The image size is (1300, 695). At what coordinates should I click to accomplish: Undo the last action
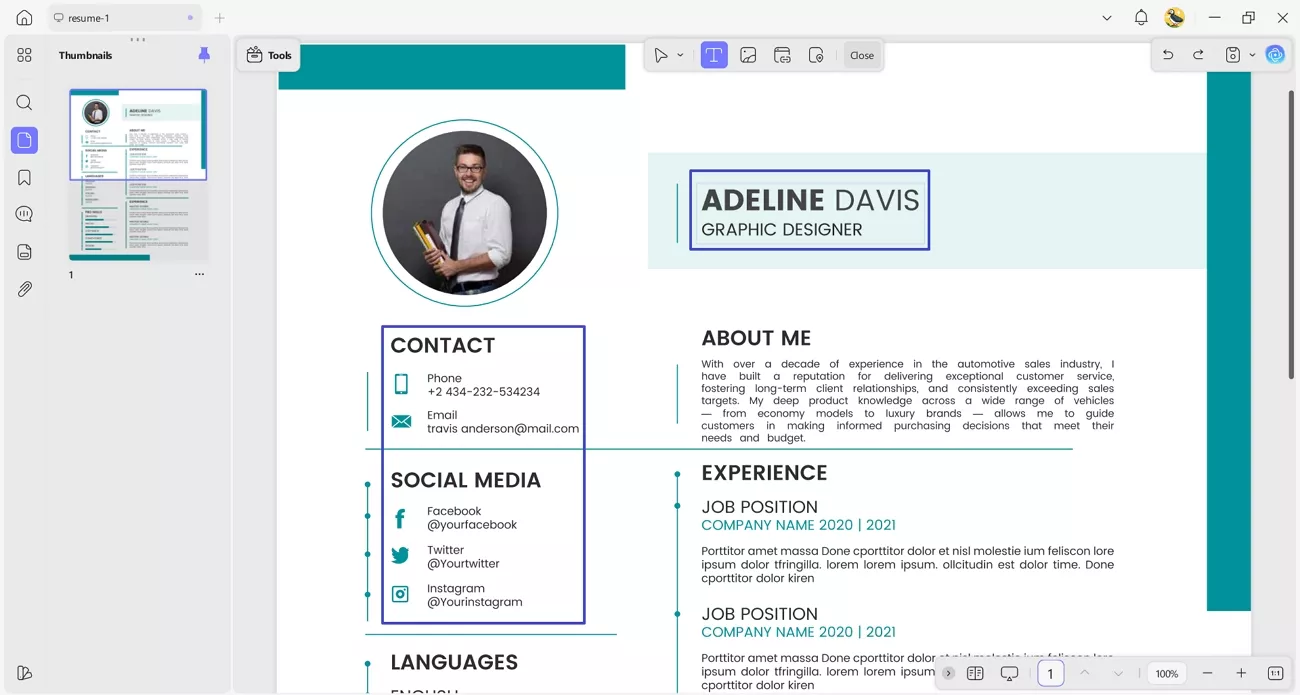coord(1168,55)
